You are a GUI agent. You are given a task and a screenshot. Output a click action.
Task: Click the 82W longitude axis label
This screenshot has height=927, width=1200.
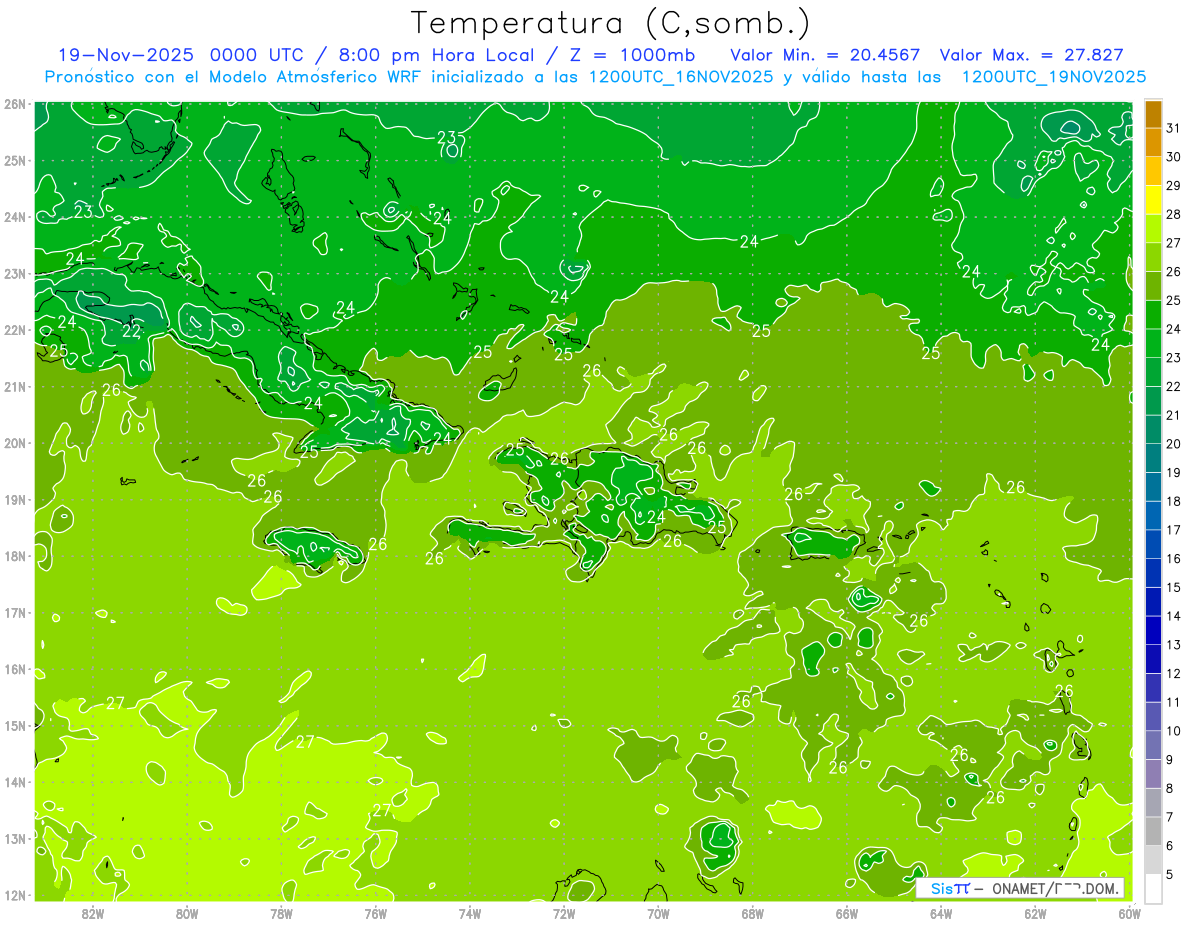[x=92, y=913]
